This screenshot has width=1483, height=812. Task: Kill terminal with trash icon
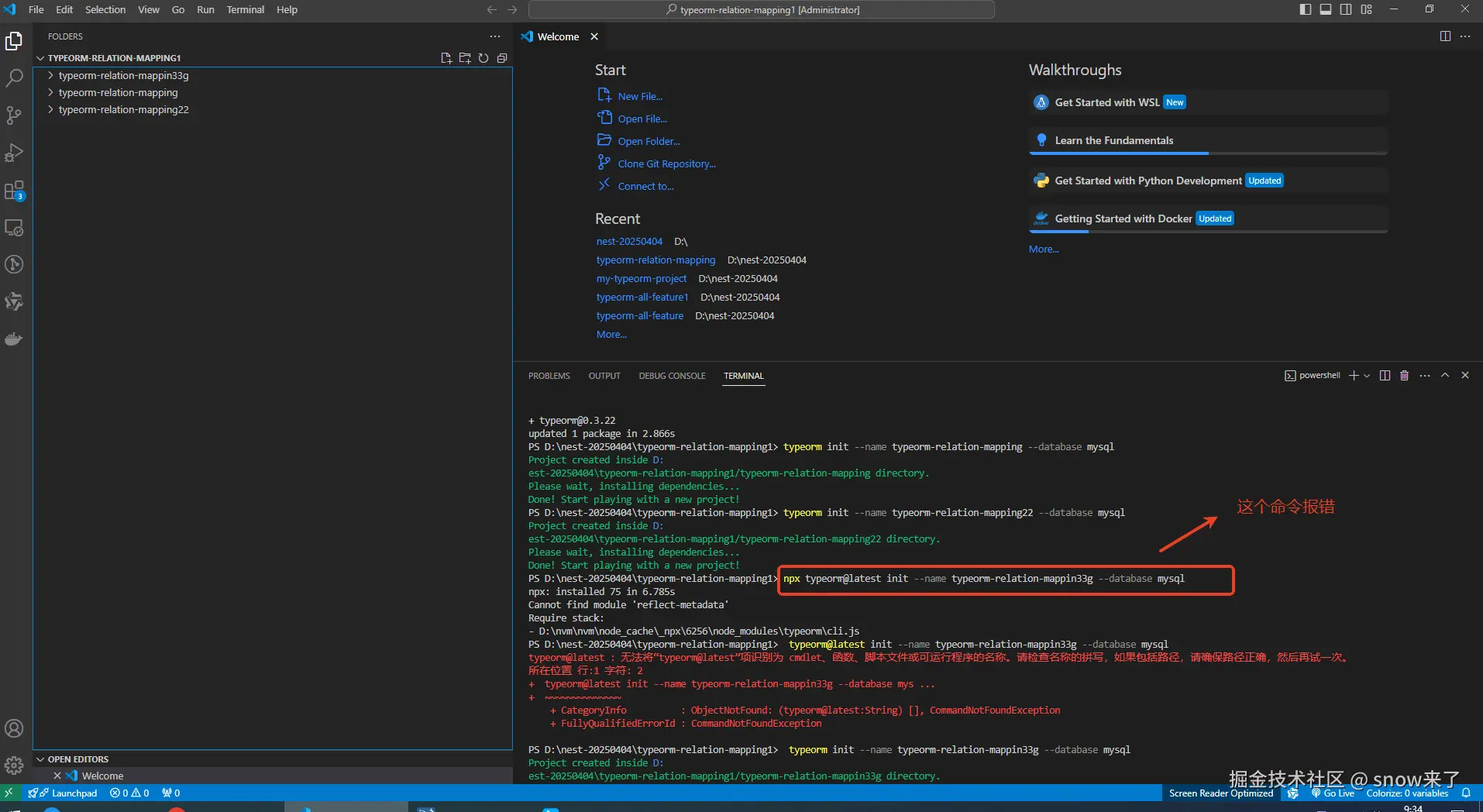click(1404, 376)
